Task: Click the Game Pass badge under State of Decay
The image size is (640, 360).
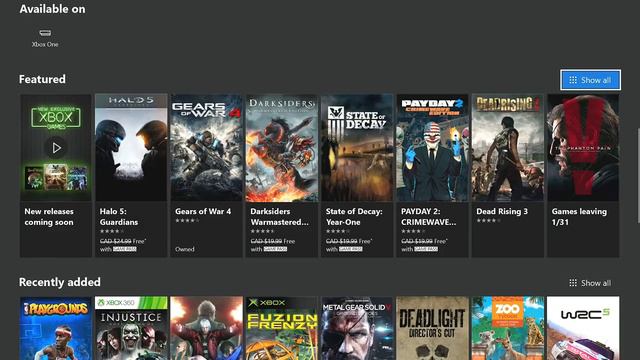Action: [x=350, y=249]
